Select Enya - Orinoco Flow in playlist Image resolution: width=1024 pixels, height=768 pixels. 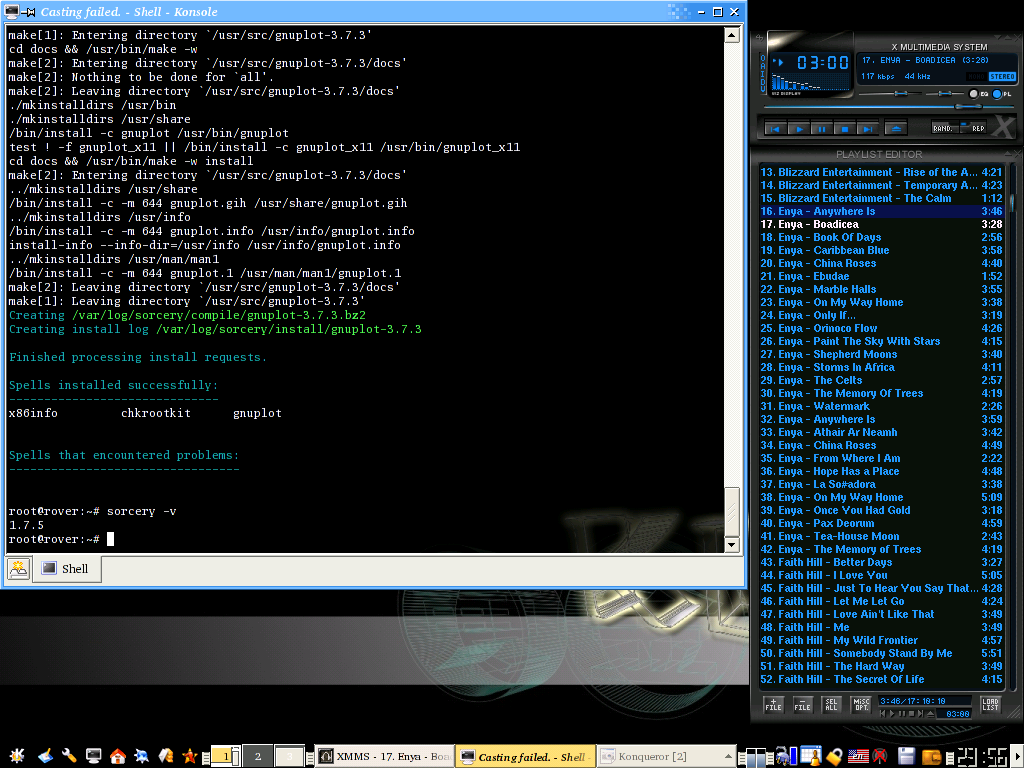(x=845, y=328)
